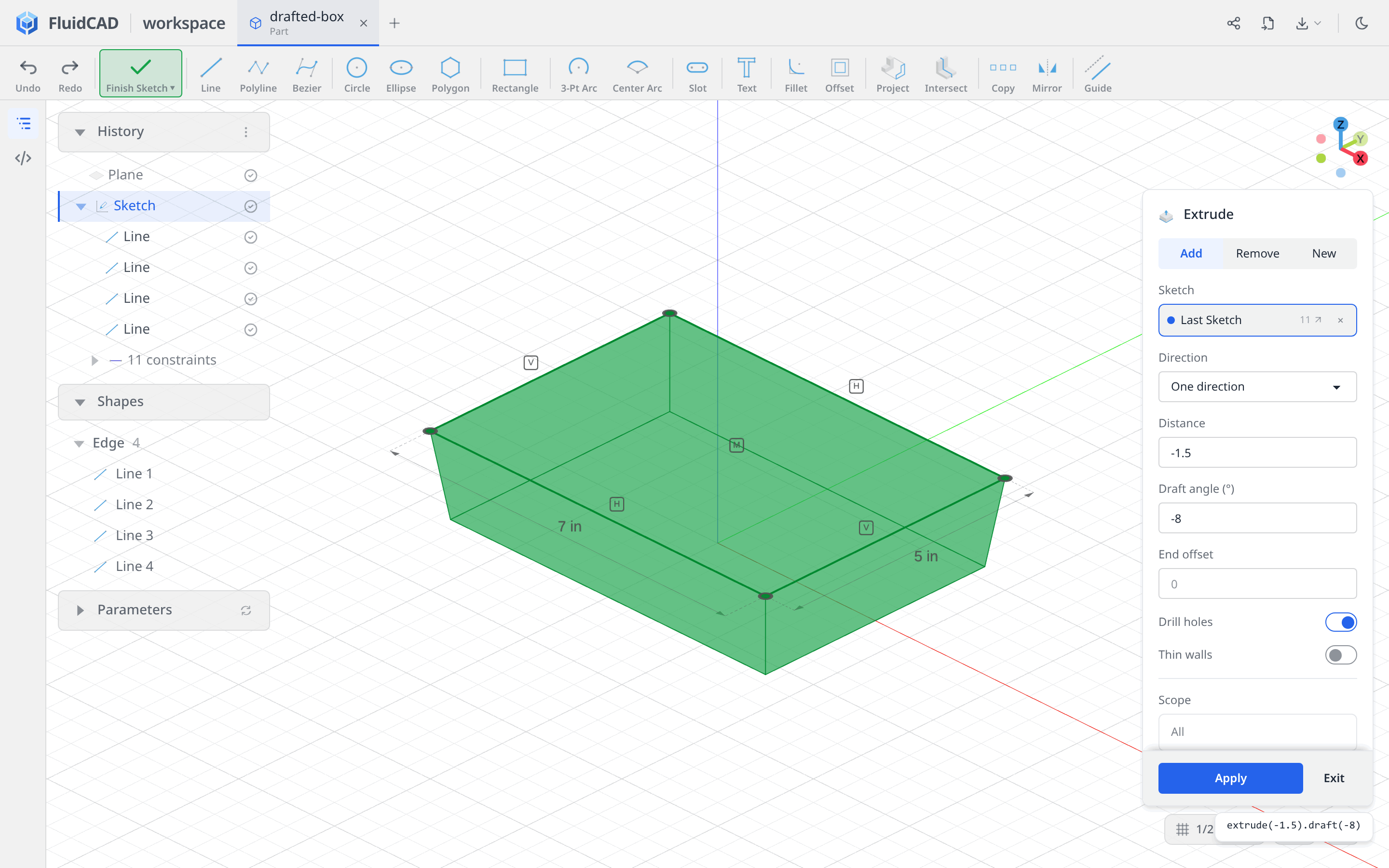Click the Redo button
1389x868 pixels.
pos(70,75)
